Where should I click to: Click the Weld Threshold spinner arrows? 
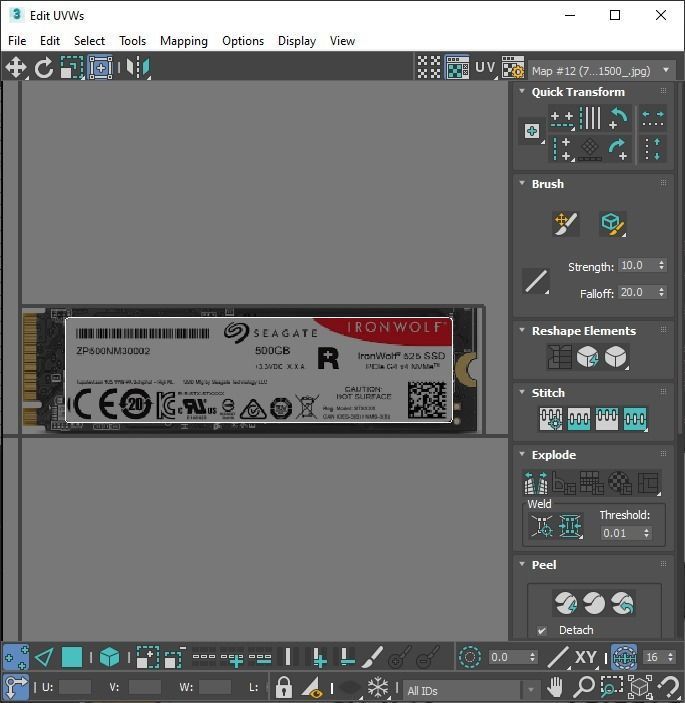(x=646, y=533)
